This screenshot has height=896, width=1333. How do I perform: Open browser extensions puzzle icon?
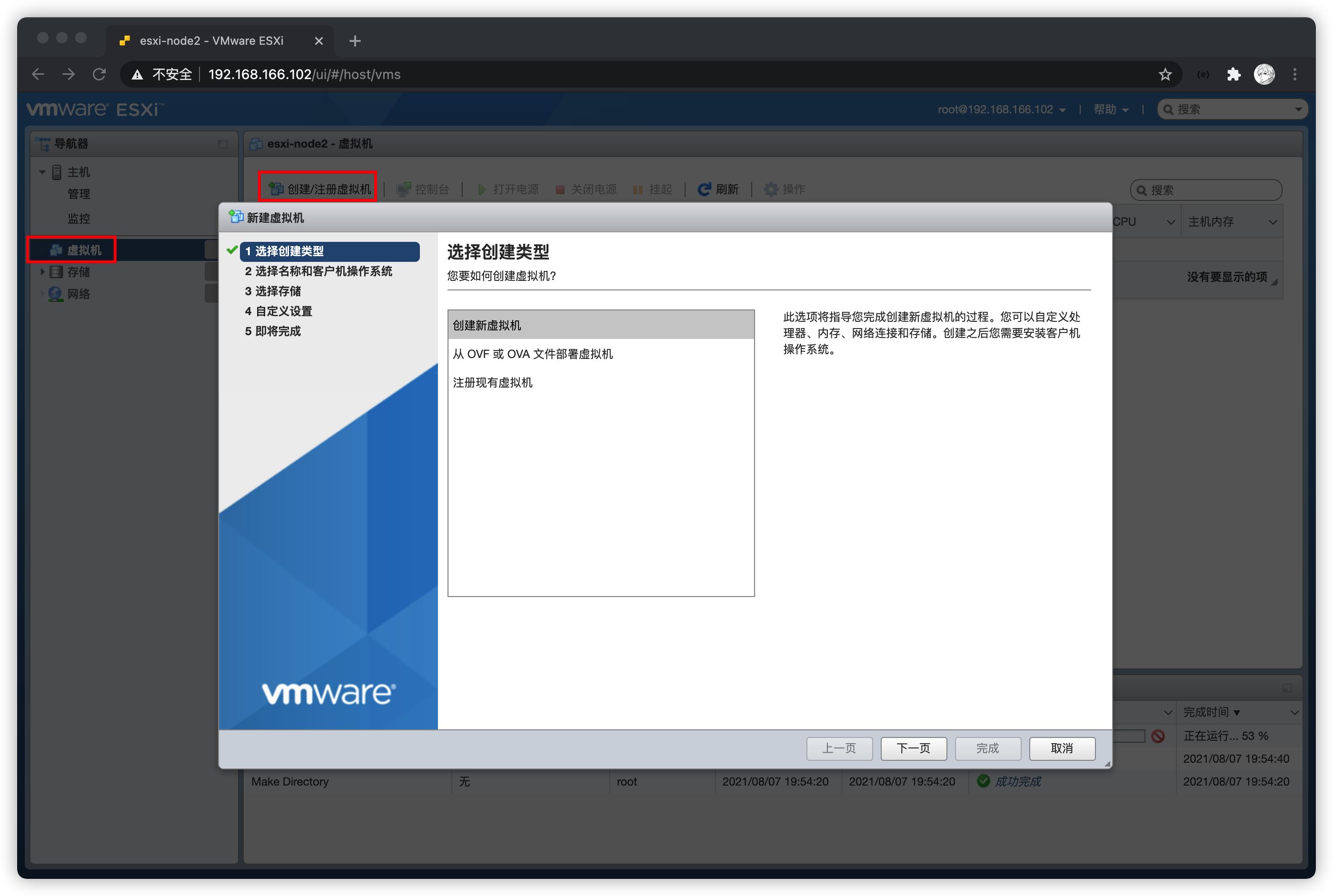[1234, 74]
